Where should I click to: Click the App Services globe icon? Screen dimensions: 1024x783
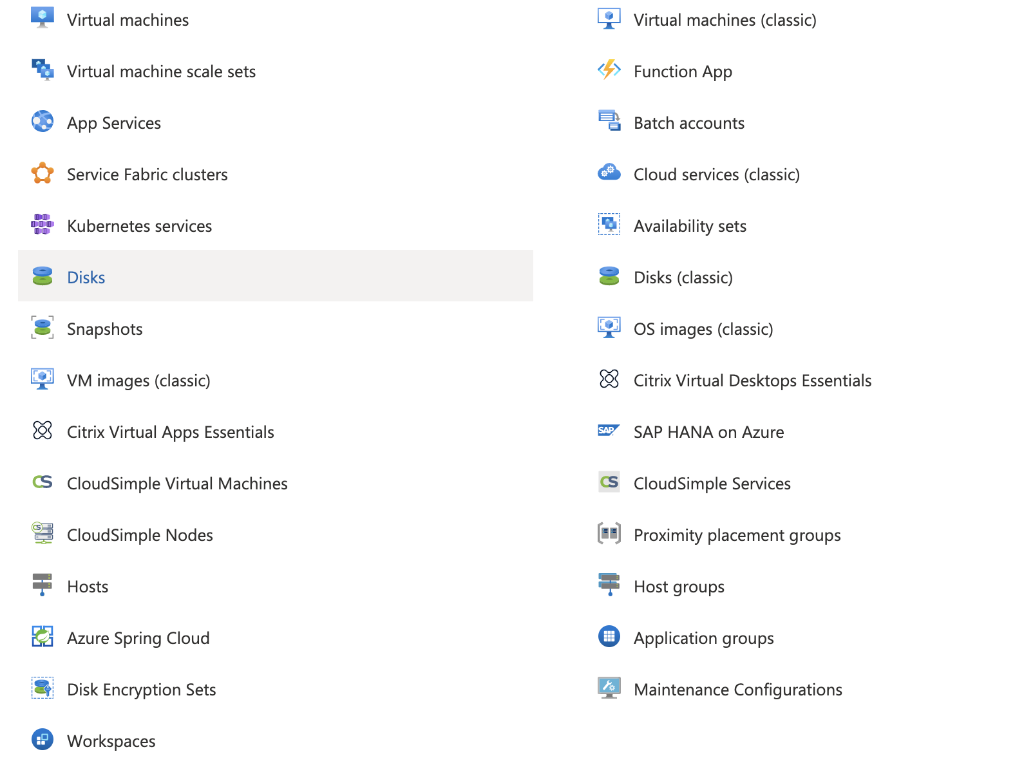pos(42,121)
